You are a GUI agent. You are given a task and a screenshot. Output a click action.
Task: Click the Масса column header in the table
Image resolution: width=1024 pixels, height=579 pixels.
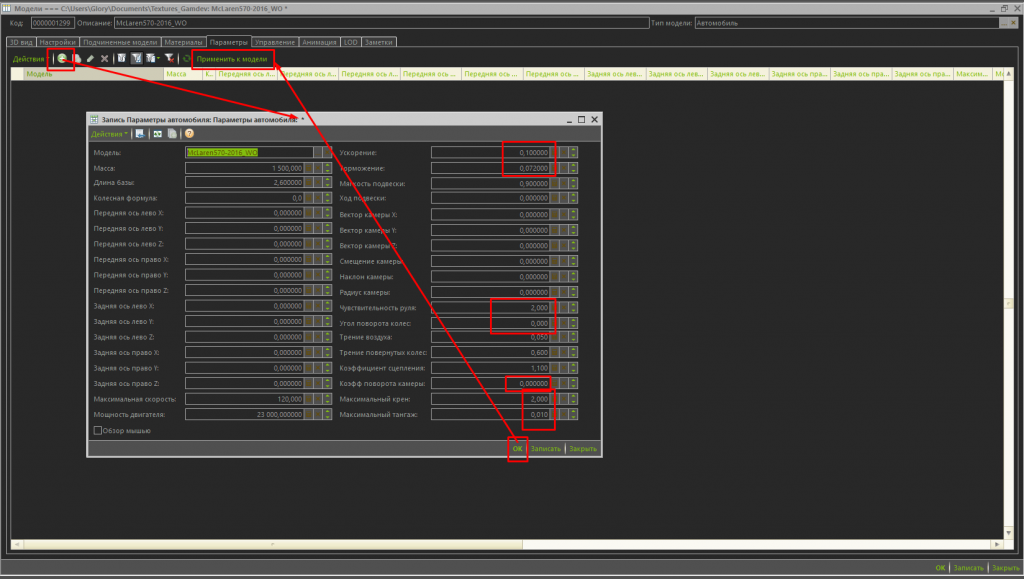click(x=183, y=74)
